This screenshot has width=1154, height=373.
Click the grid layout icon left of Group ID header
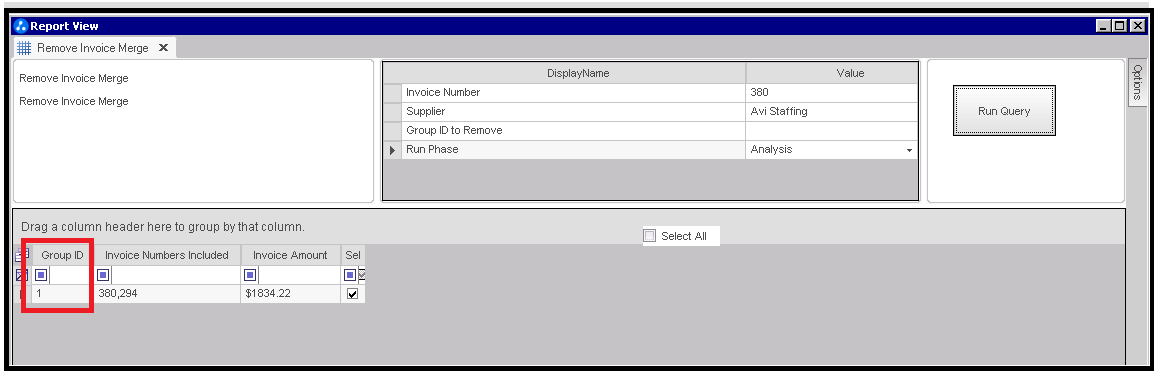coord(22,255)
